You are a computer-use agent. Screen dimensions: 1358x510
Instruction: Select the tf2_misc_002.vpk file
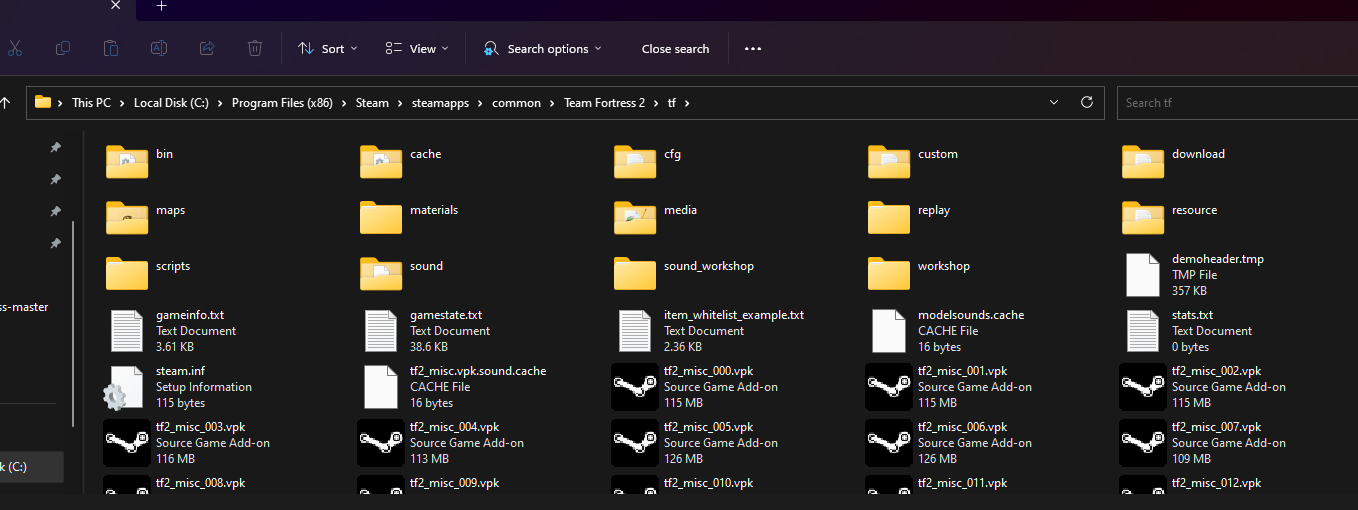point(1204,387)
